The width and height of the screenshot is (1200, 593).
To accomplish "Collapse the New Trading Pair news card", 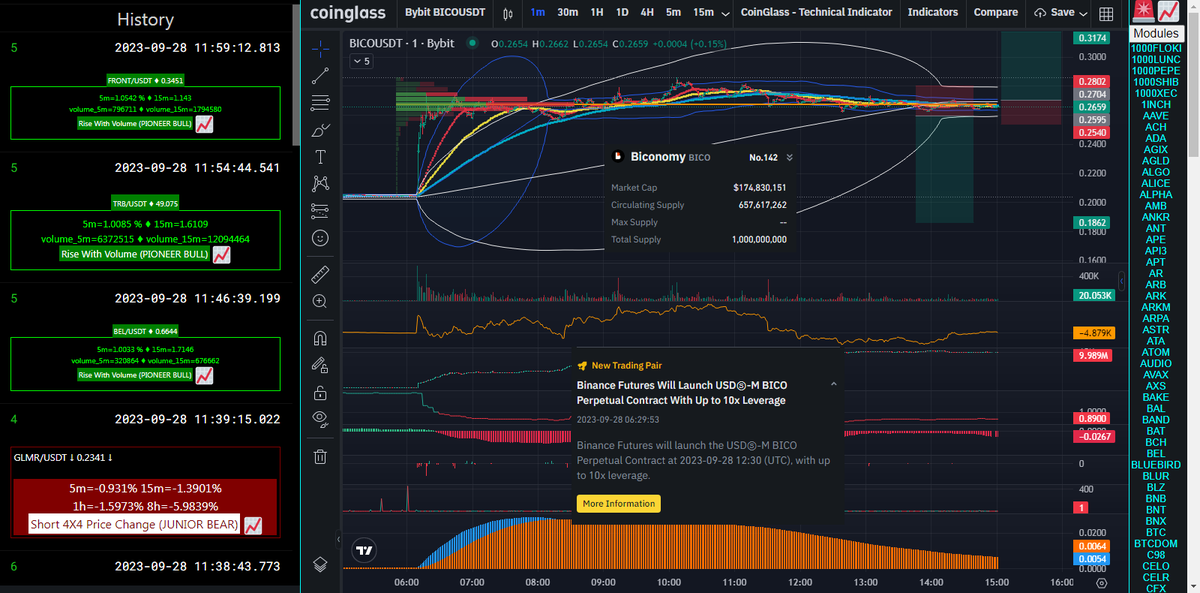I will tap(834, 384).
